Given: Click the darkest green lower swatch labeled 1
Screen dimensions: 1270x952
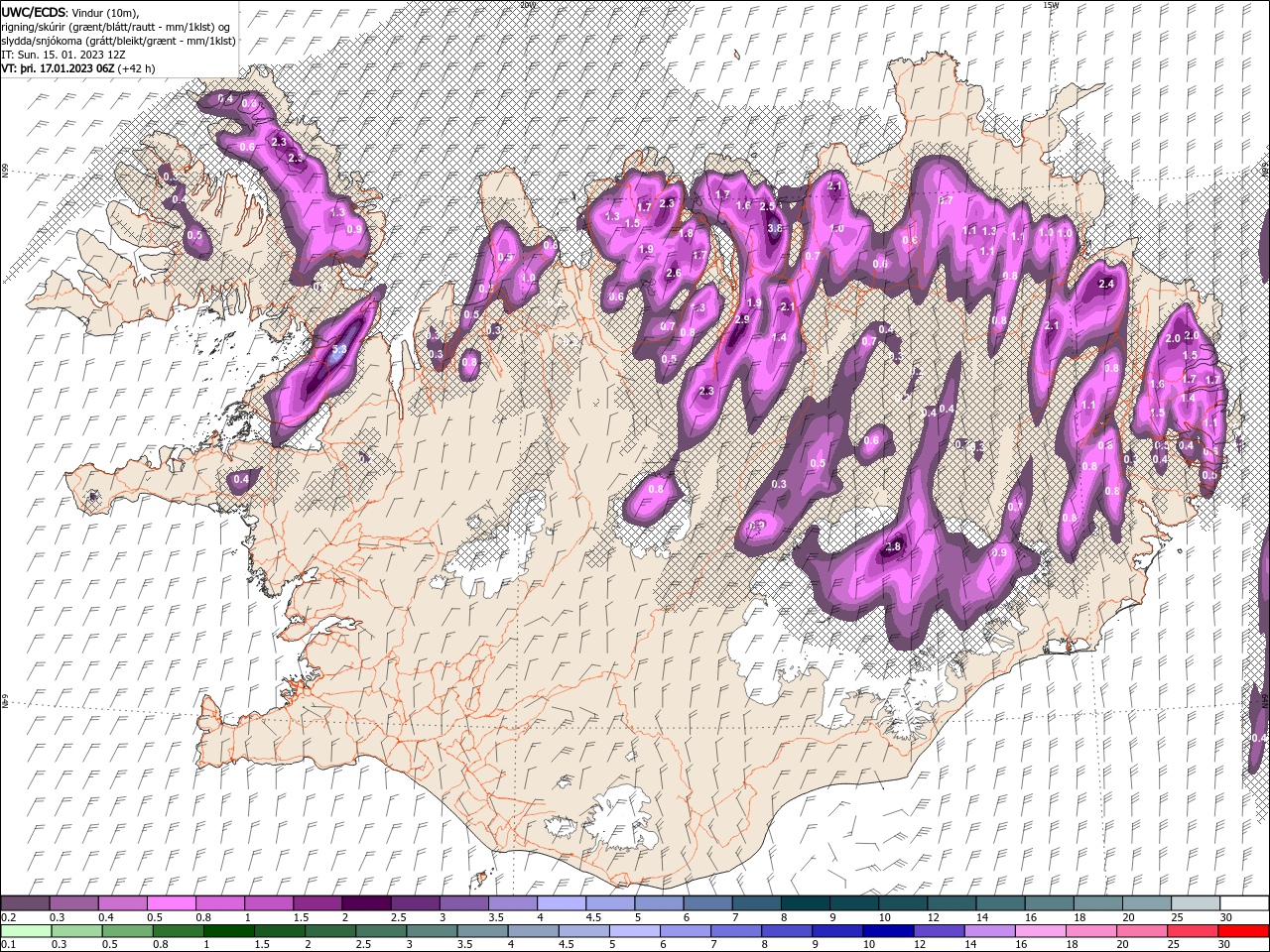Looking at the screenshot, I should point(228,930).
